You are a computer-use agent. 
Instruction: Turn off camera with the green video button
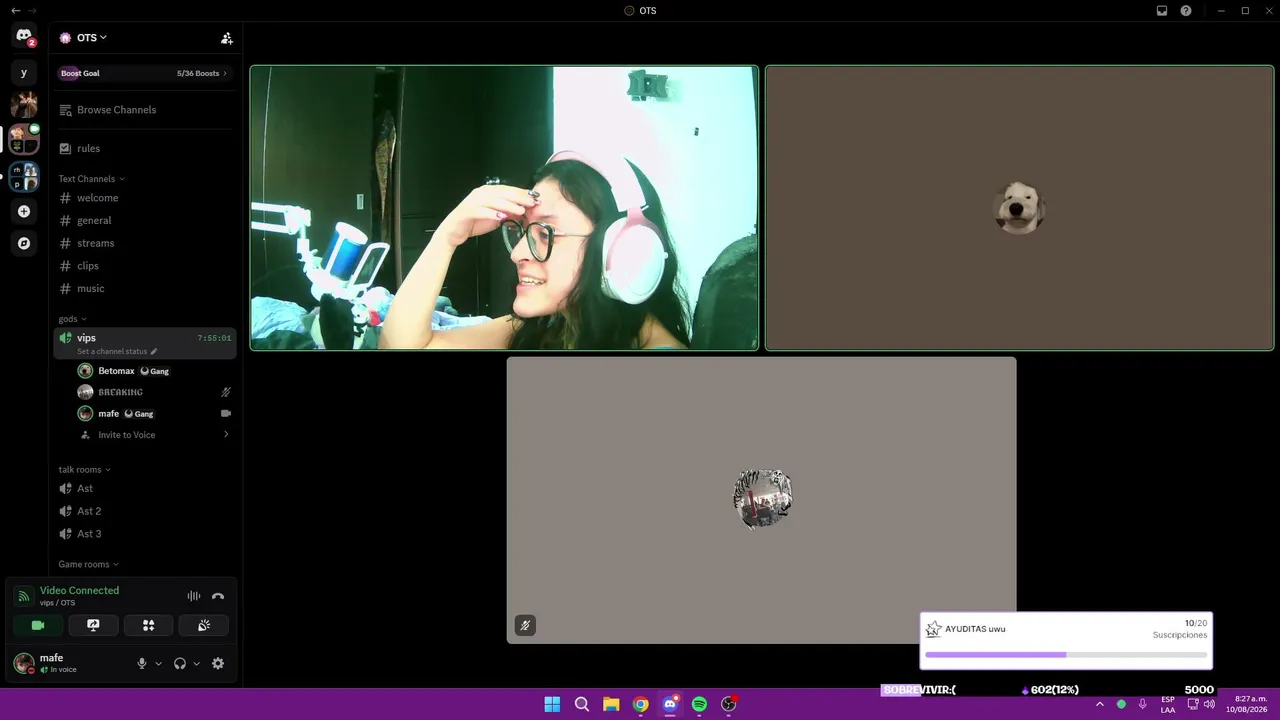(x=38, y=625)
